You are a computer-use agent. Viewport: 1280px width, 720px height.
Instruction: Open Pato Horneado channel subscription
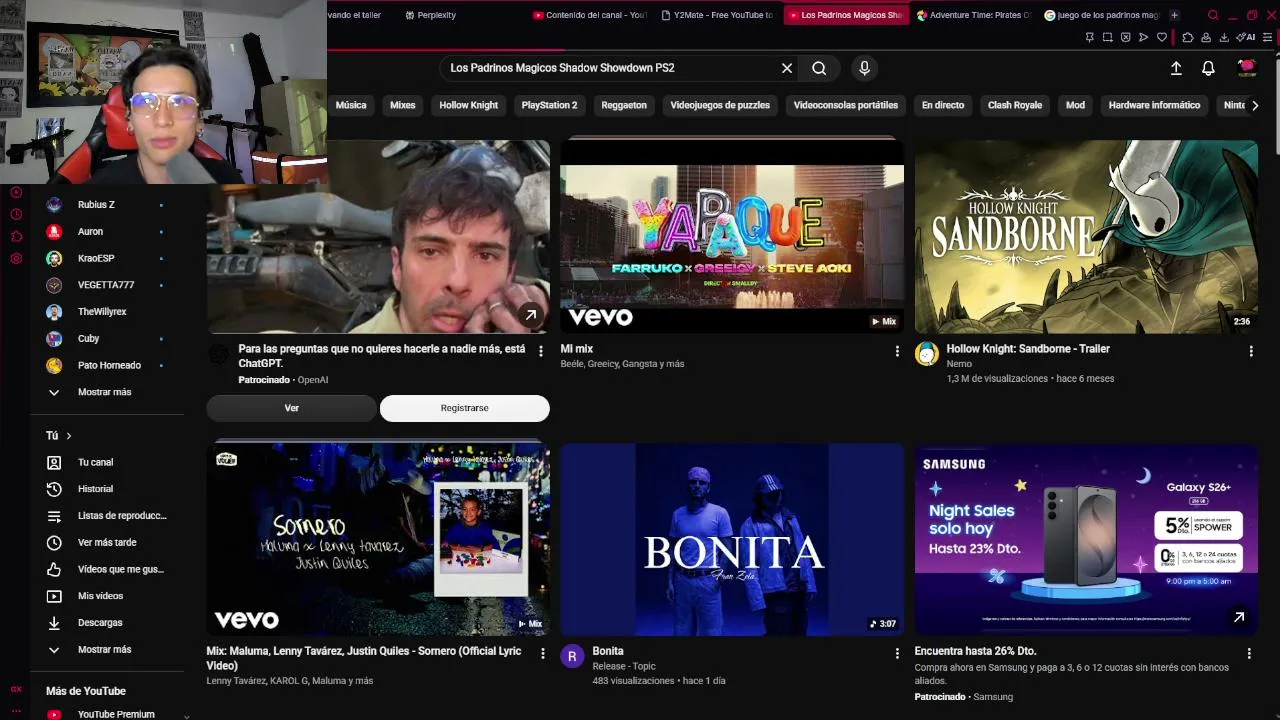point(106,366)
